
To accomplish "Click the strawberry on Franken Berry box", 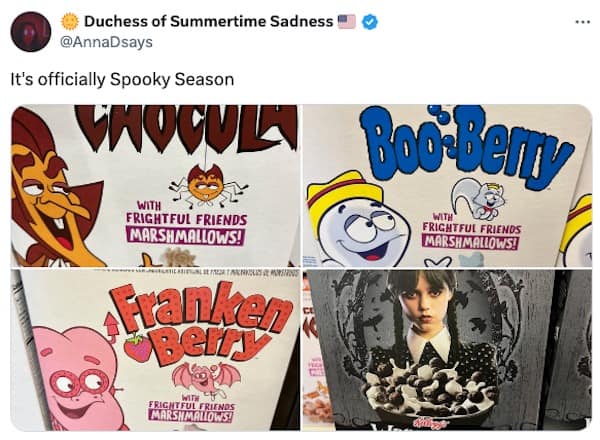I will pyautogui.click(x=137, y=347).
